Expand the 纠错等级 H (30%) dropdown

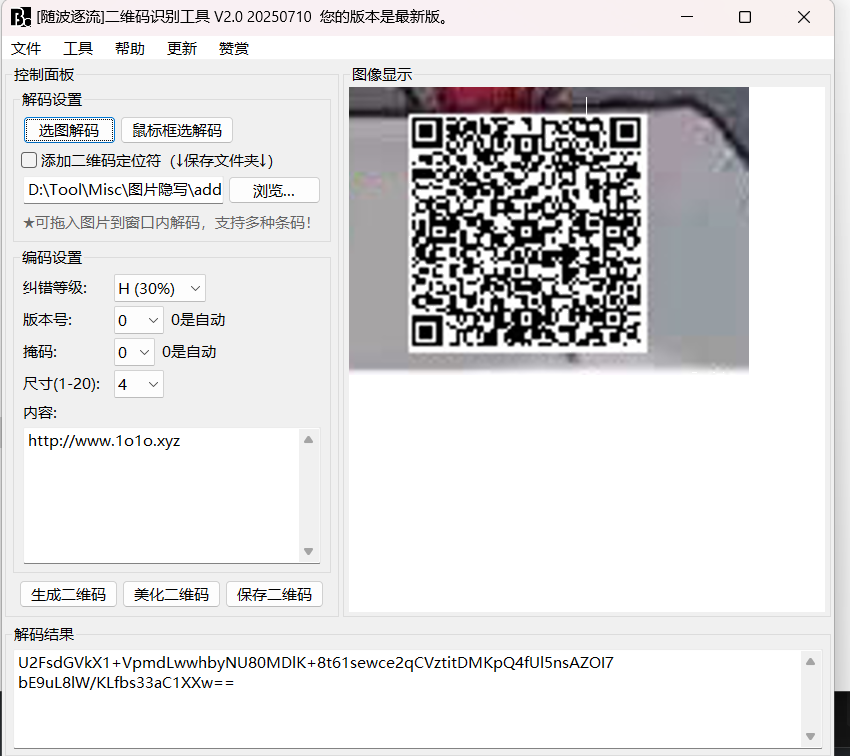point(160,289)
